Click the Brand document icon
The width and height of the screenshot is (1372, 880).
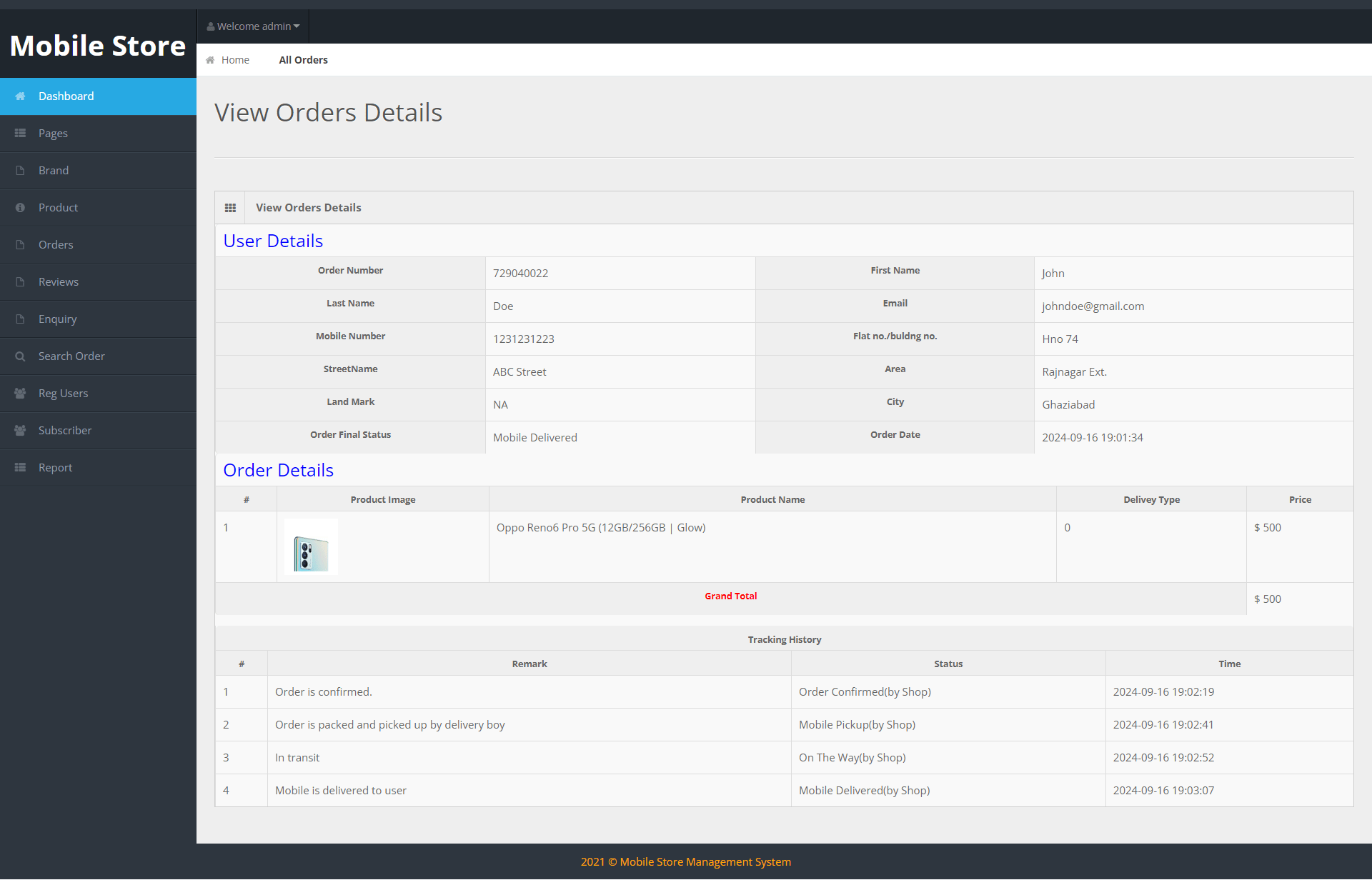[x=19, y=170]
